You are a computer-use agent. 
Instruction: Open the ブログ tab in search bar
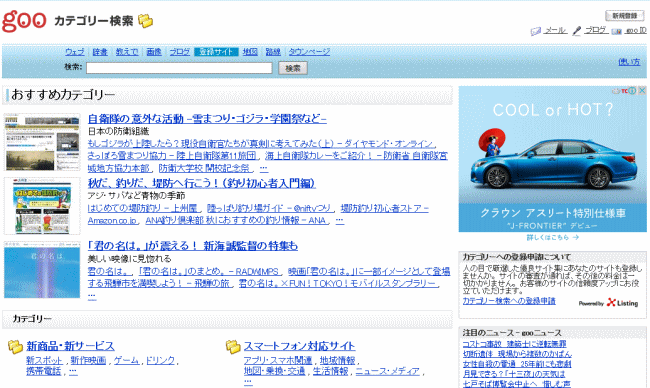pos(179,52)
